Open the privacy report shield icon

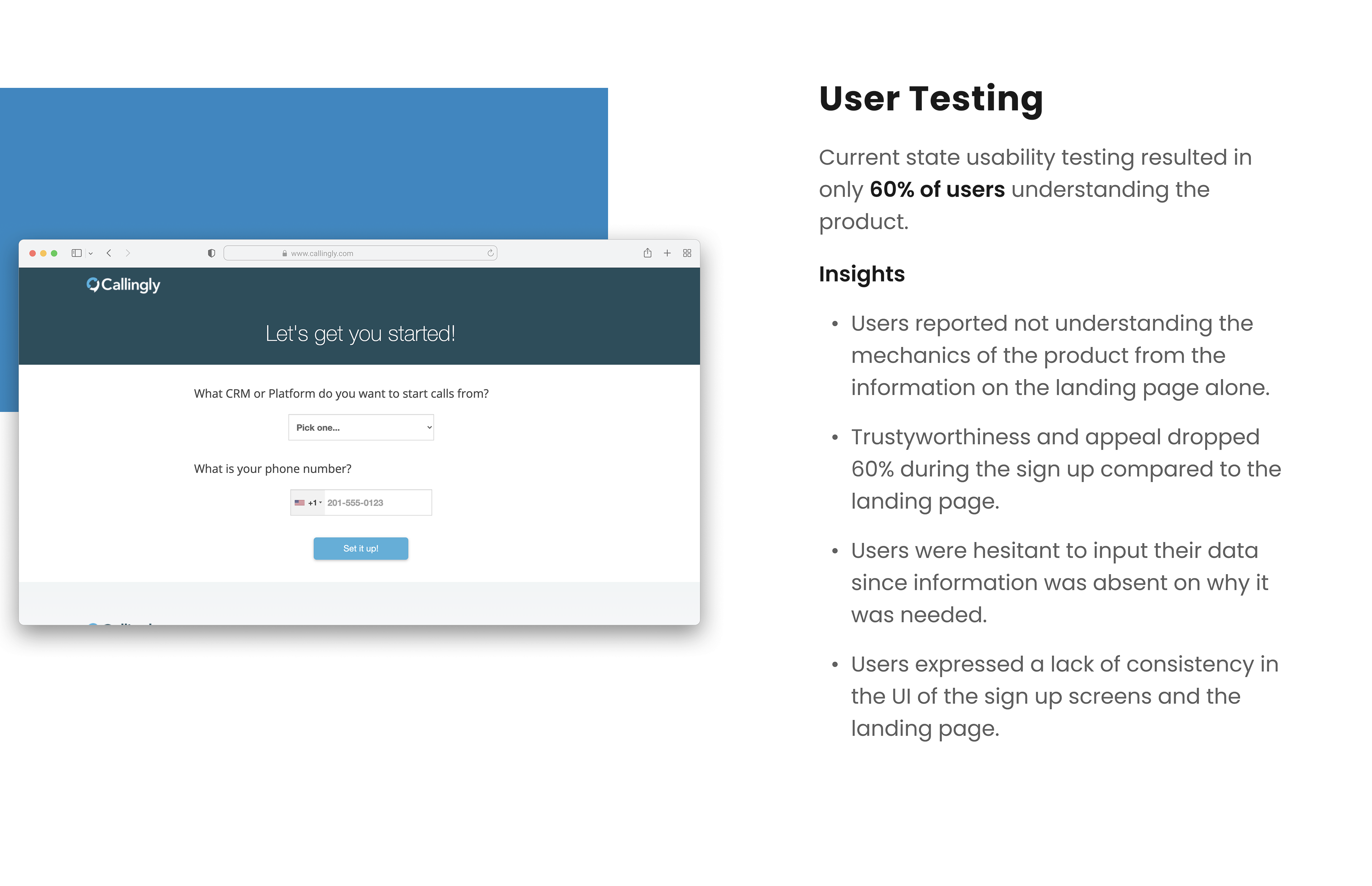[211, 253]
